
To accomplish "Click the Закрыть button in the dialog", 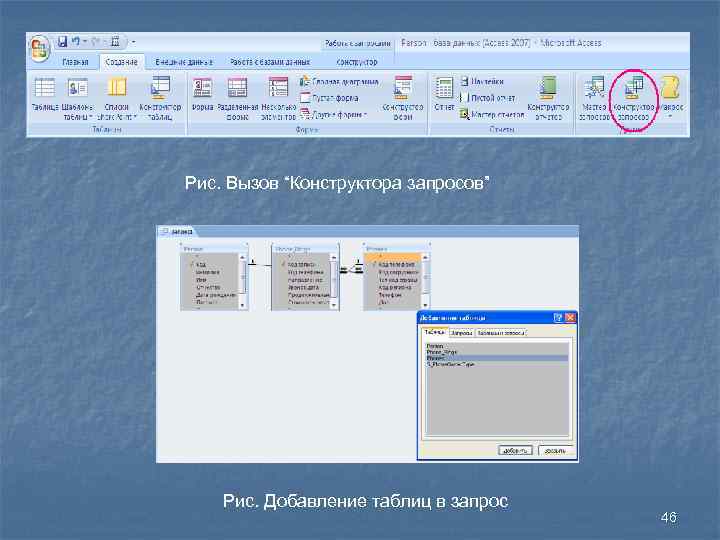I will 555,450.
